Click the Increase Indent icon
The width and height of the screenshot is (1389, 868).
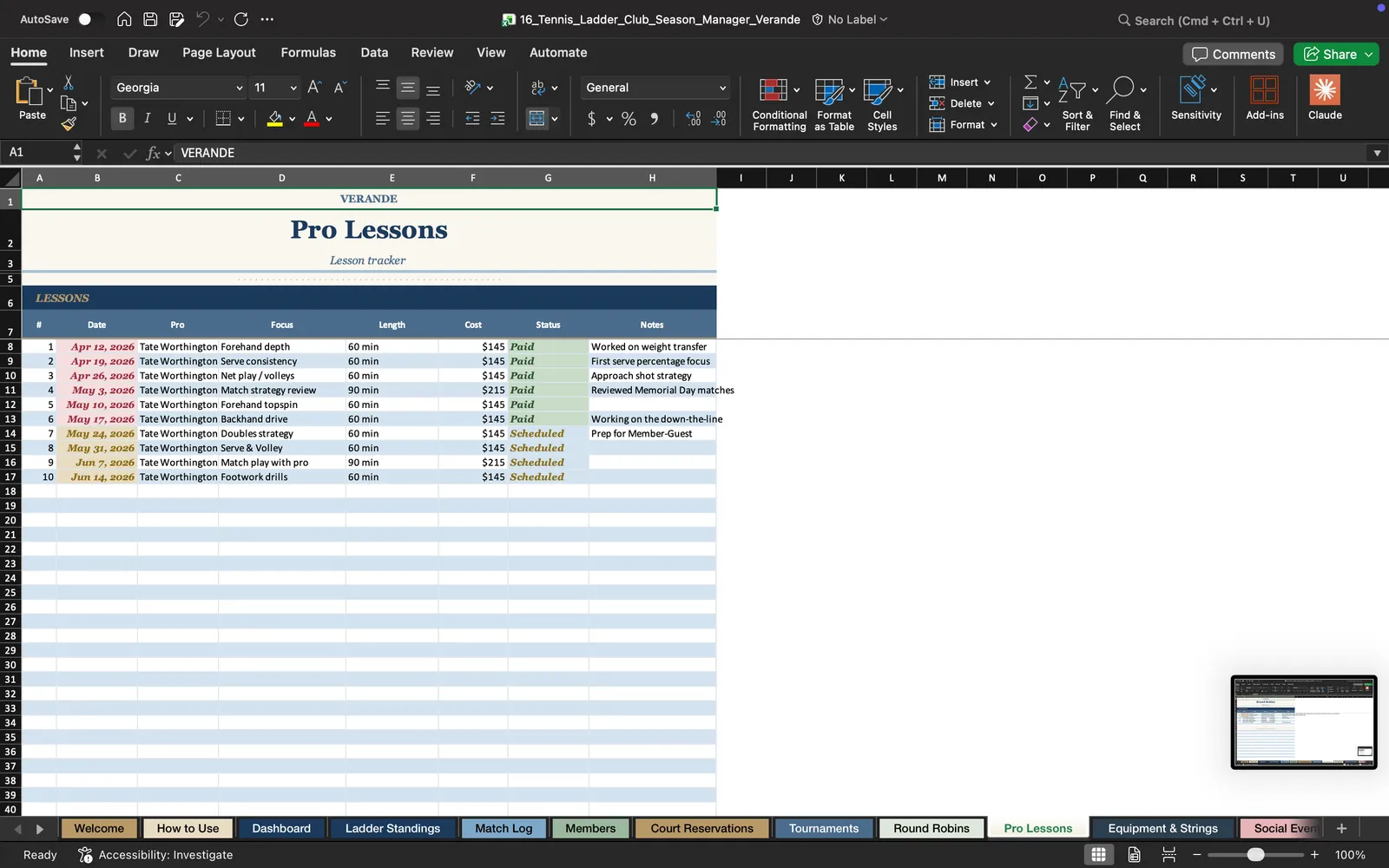coord(497,118)
